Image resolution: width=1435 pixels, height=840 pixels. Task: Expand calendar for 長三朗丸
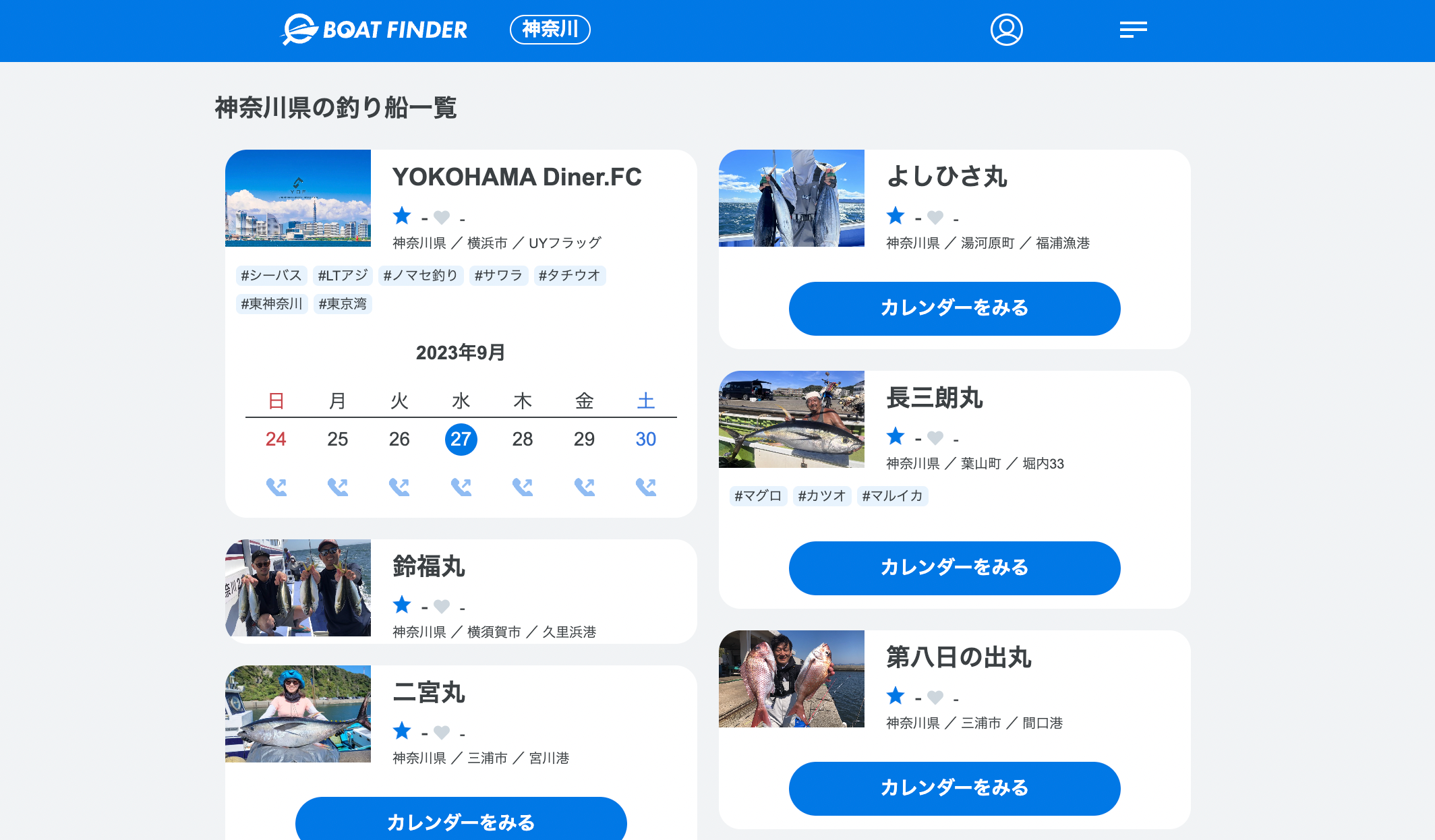point(954,568)
